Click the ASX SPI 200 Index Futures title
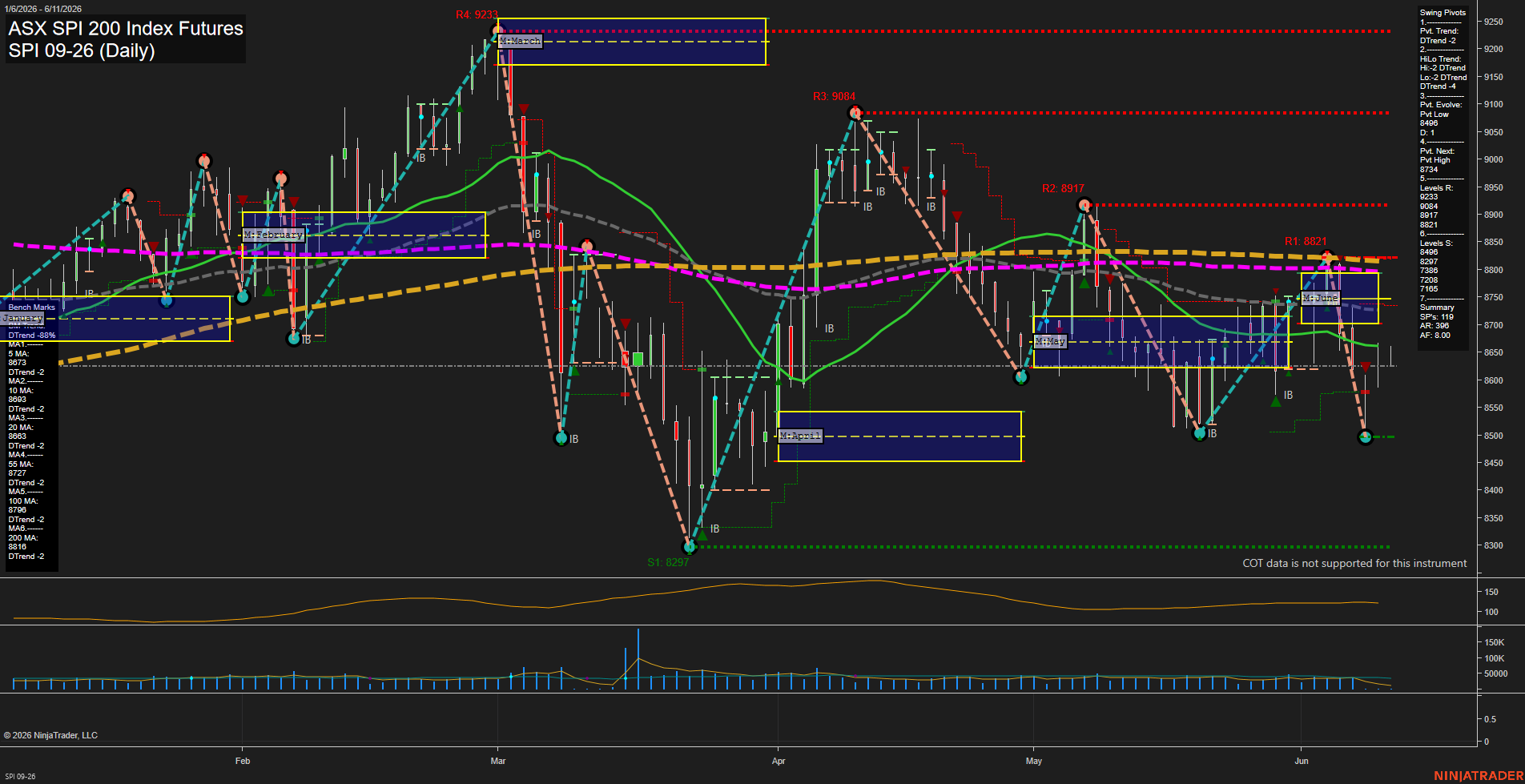This screenshot has height=784, width=1525. [x=126, y=28]
